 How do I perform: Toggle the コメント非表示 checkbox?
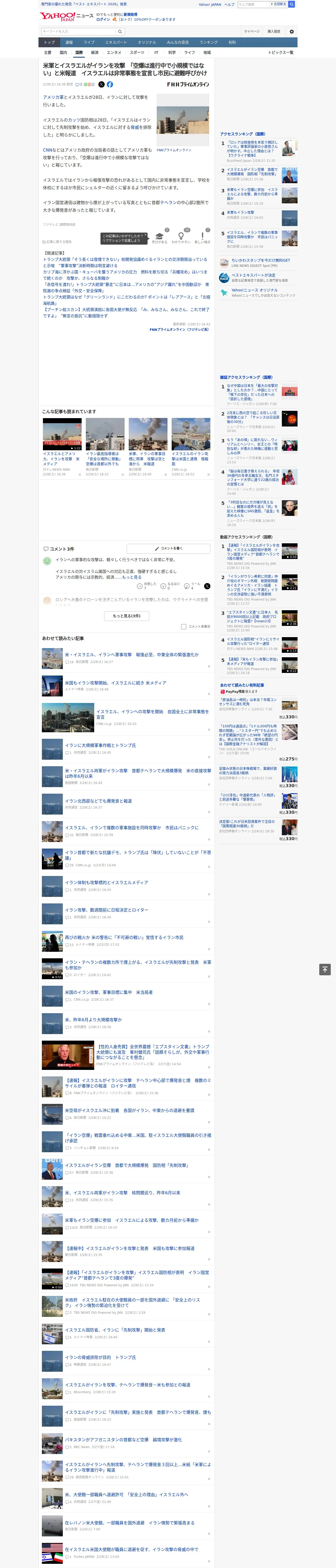pos(183,626)
